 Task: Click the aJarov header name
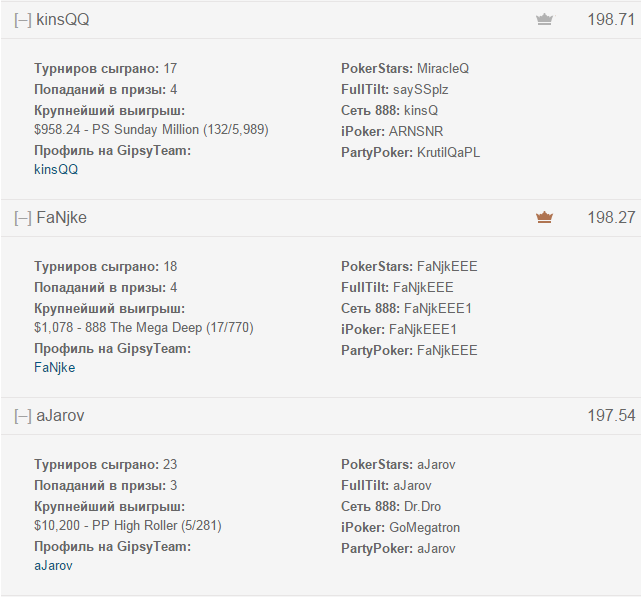(x=60, y=416)
